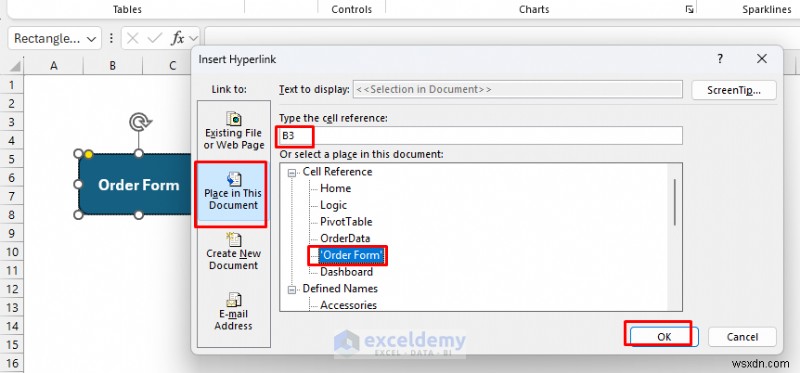Select Logic sheet in the tree

tap(333, 205)
